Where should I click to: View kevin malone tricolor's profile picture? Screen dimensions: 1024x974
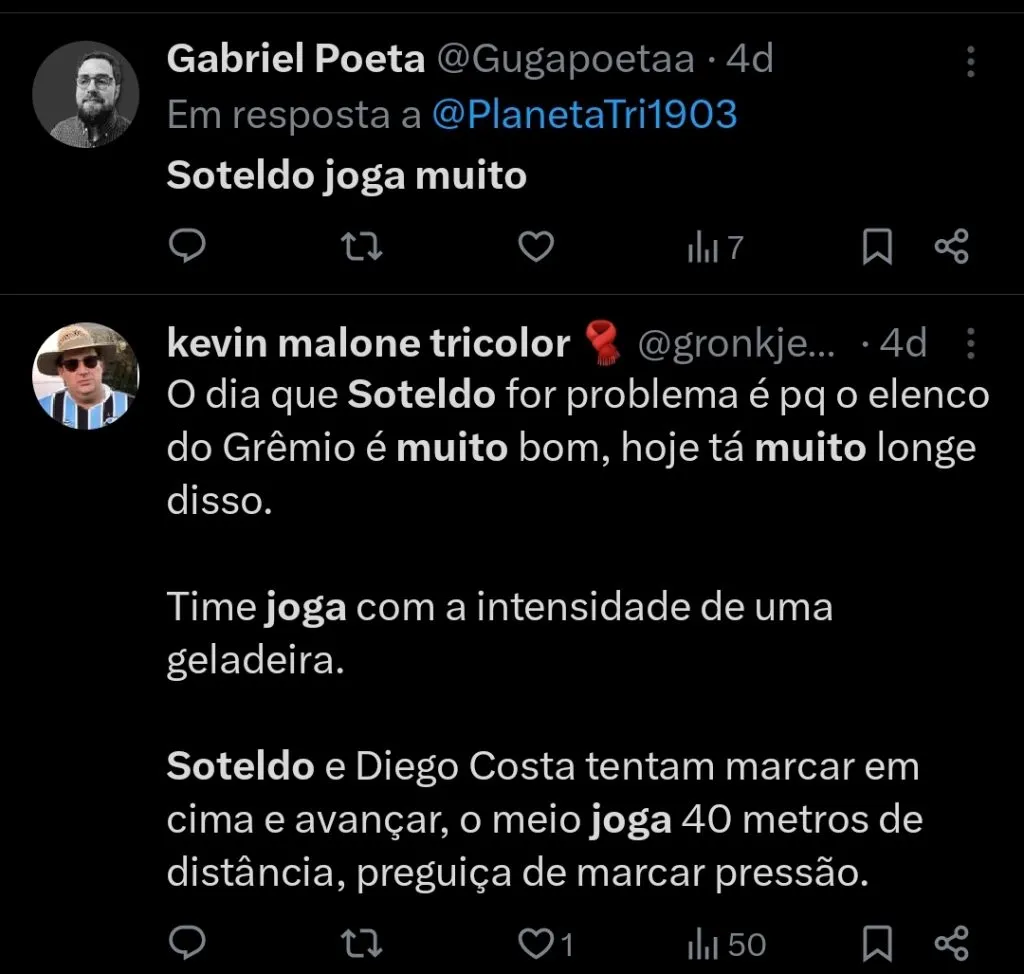(87, 375)
